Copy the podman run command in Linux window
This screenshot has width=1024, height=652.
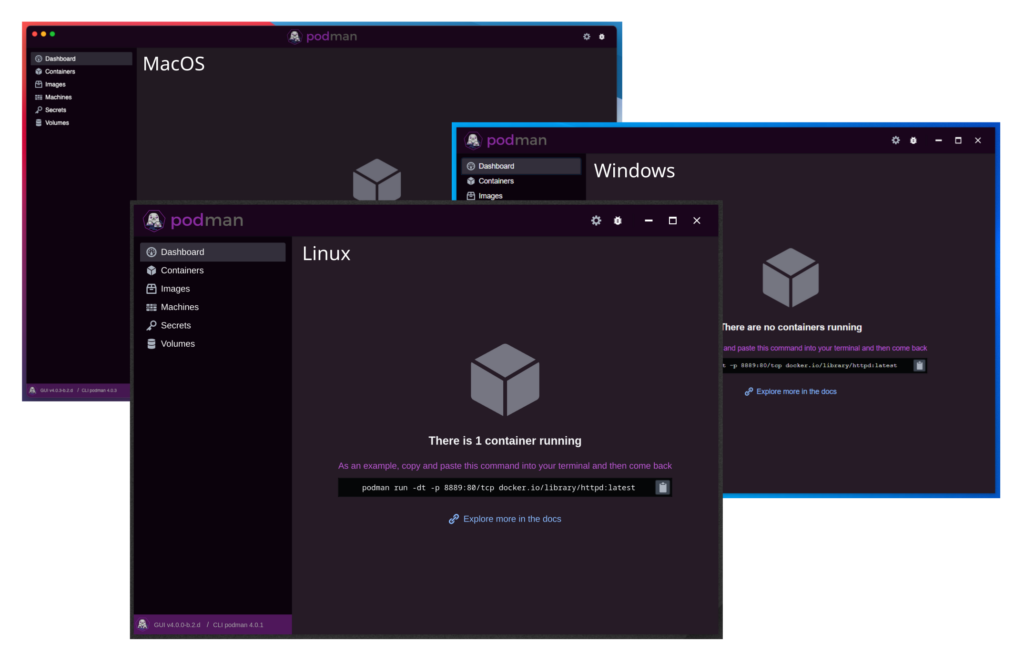(x=662, y=488)
